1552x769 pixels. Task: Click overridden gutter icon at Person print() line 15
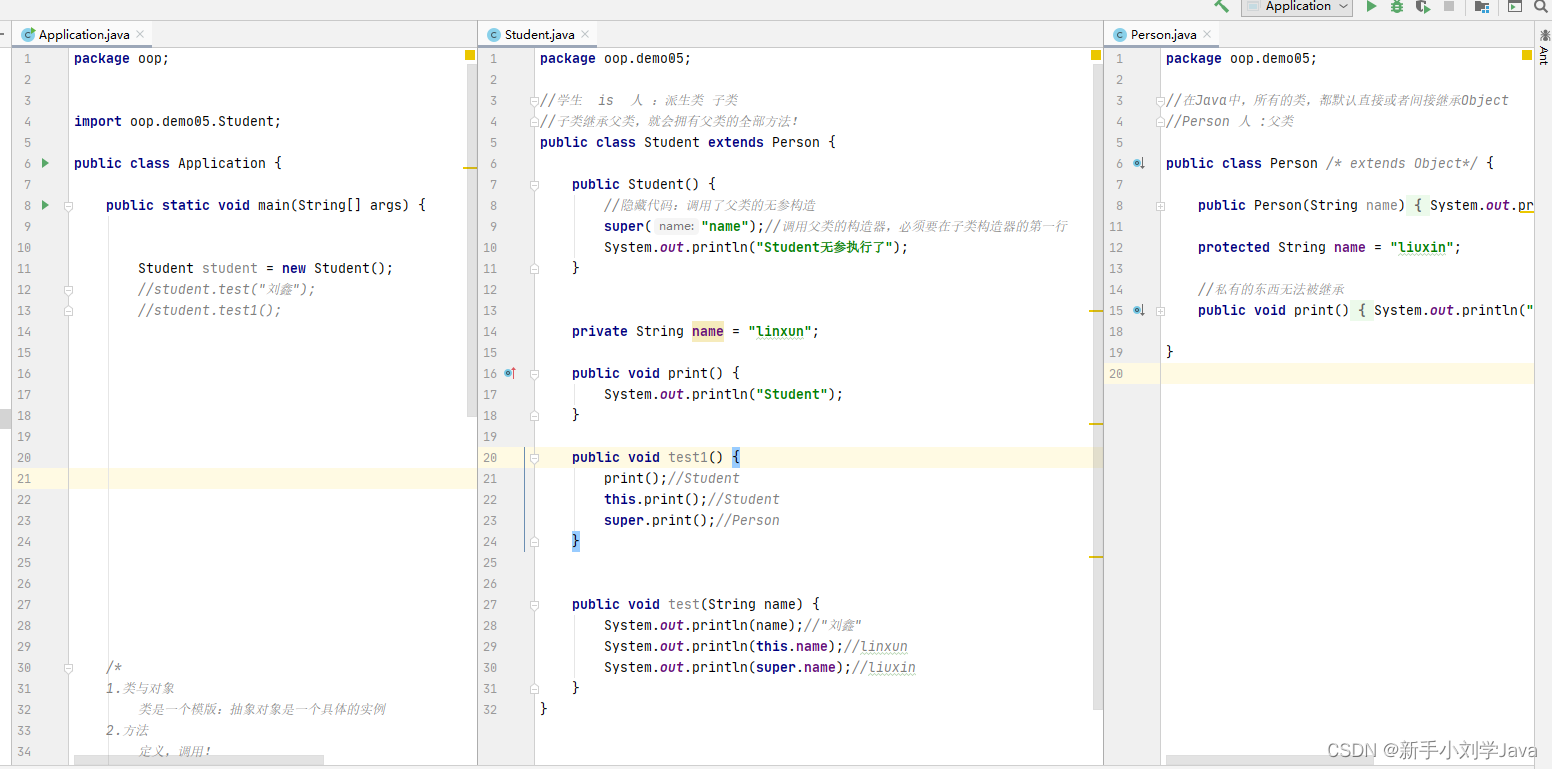[x=1139, y=310]
